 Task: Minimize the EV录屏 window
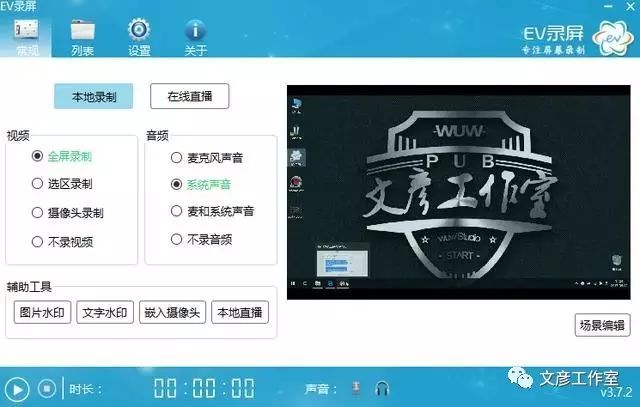pos(608,6)
